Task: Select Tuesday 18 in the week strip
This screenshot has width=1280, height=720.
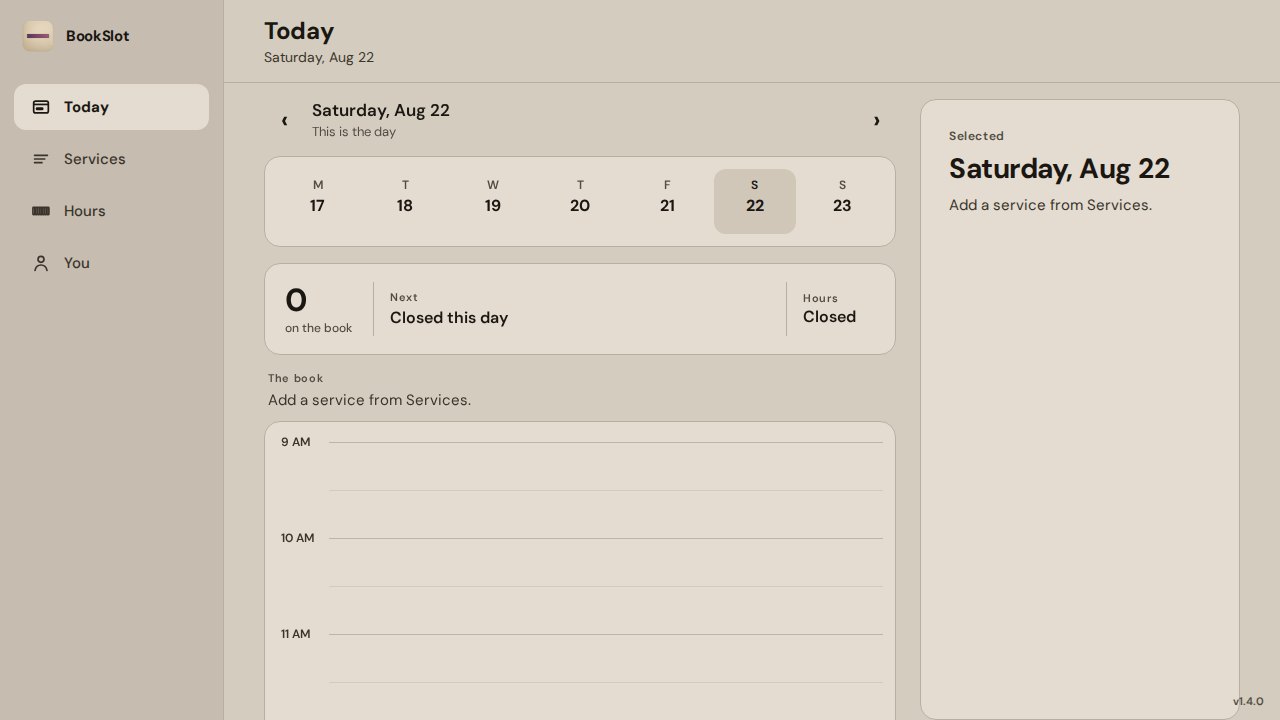Action: (x=405, y=201)
